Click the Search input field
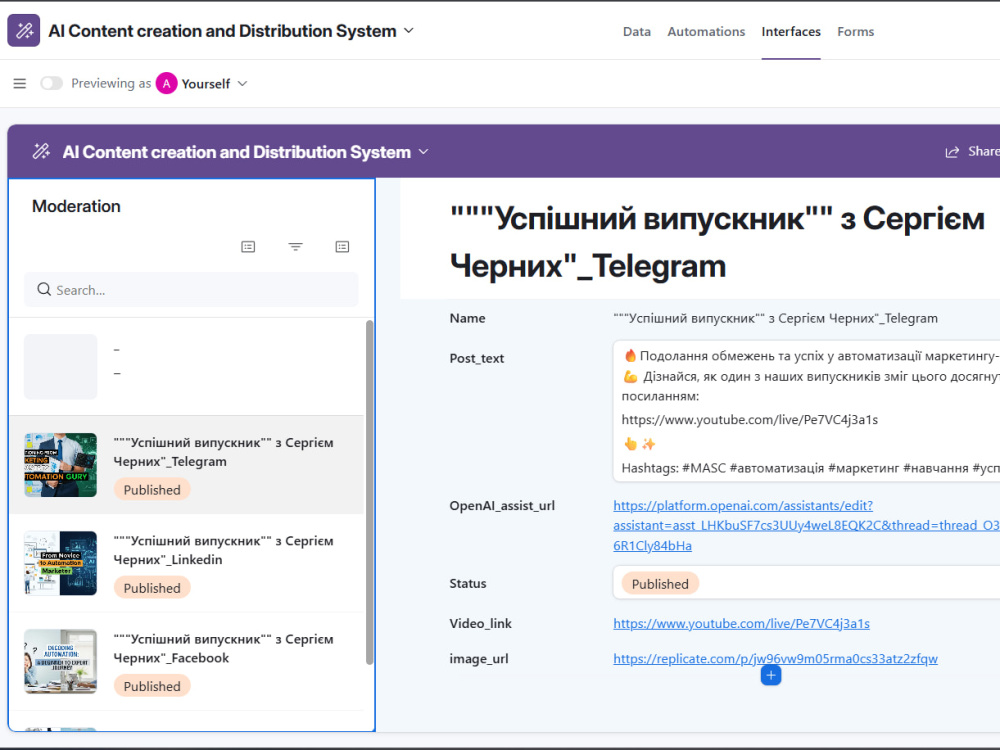The height and width of the screenshot is (750, 1000). pos(191,290)
